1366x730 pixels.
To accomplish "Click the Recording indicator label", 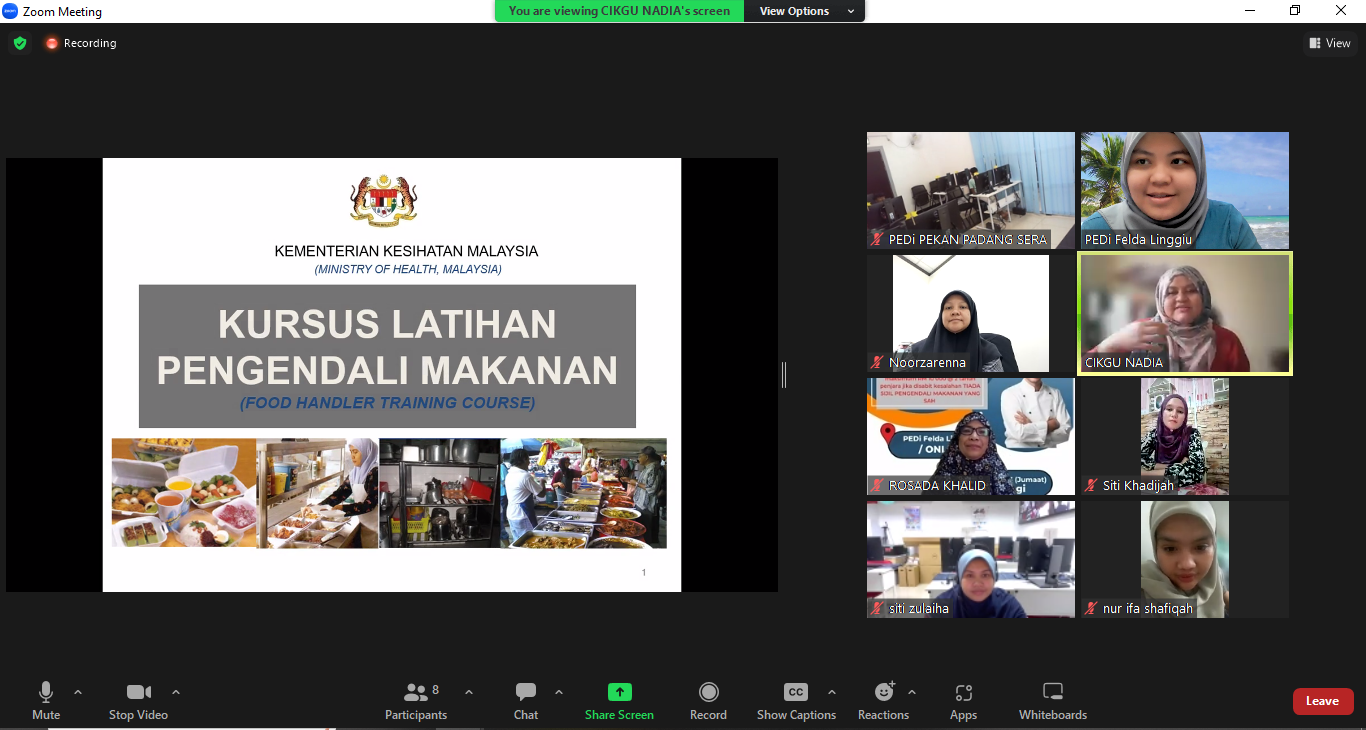I will 89,43.
